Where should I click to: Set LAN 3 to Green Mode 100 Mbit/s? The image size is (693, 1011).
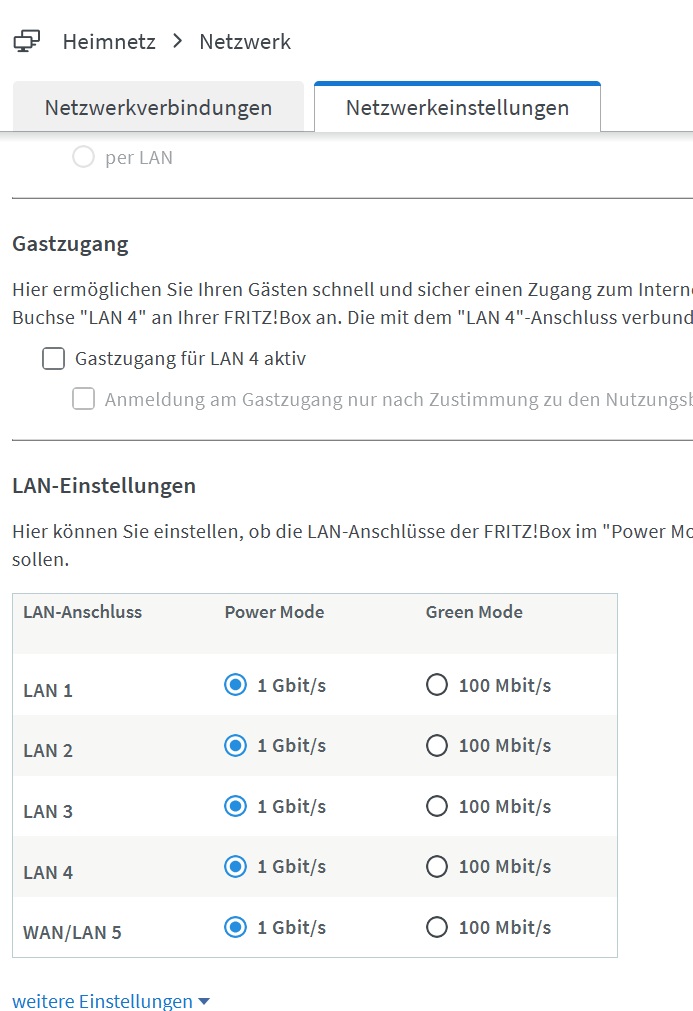437,806
